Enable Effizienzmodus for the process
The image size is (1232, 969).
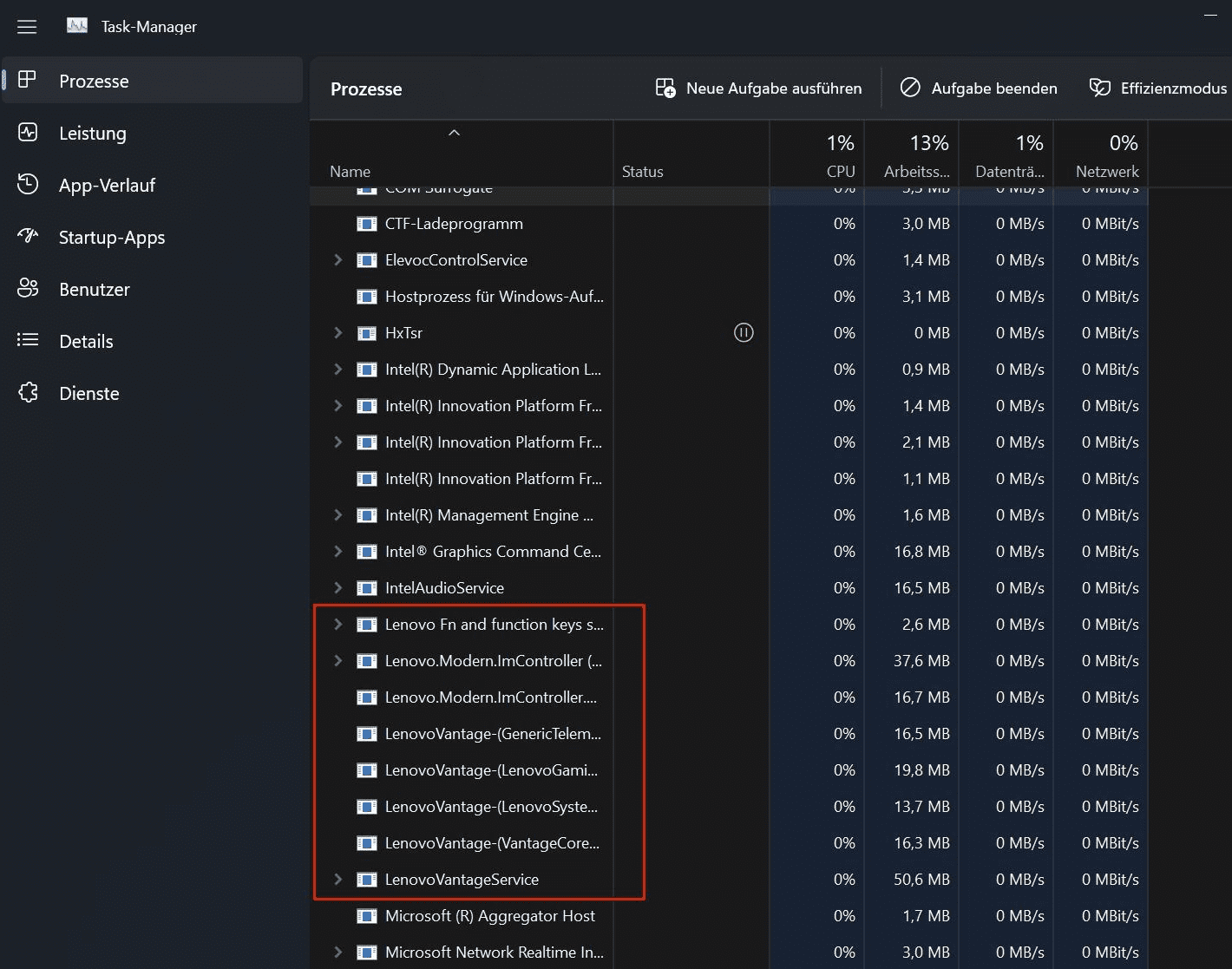coord(1158,88)
